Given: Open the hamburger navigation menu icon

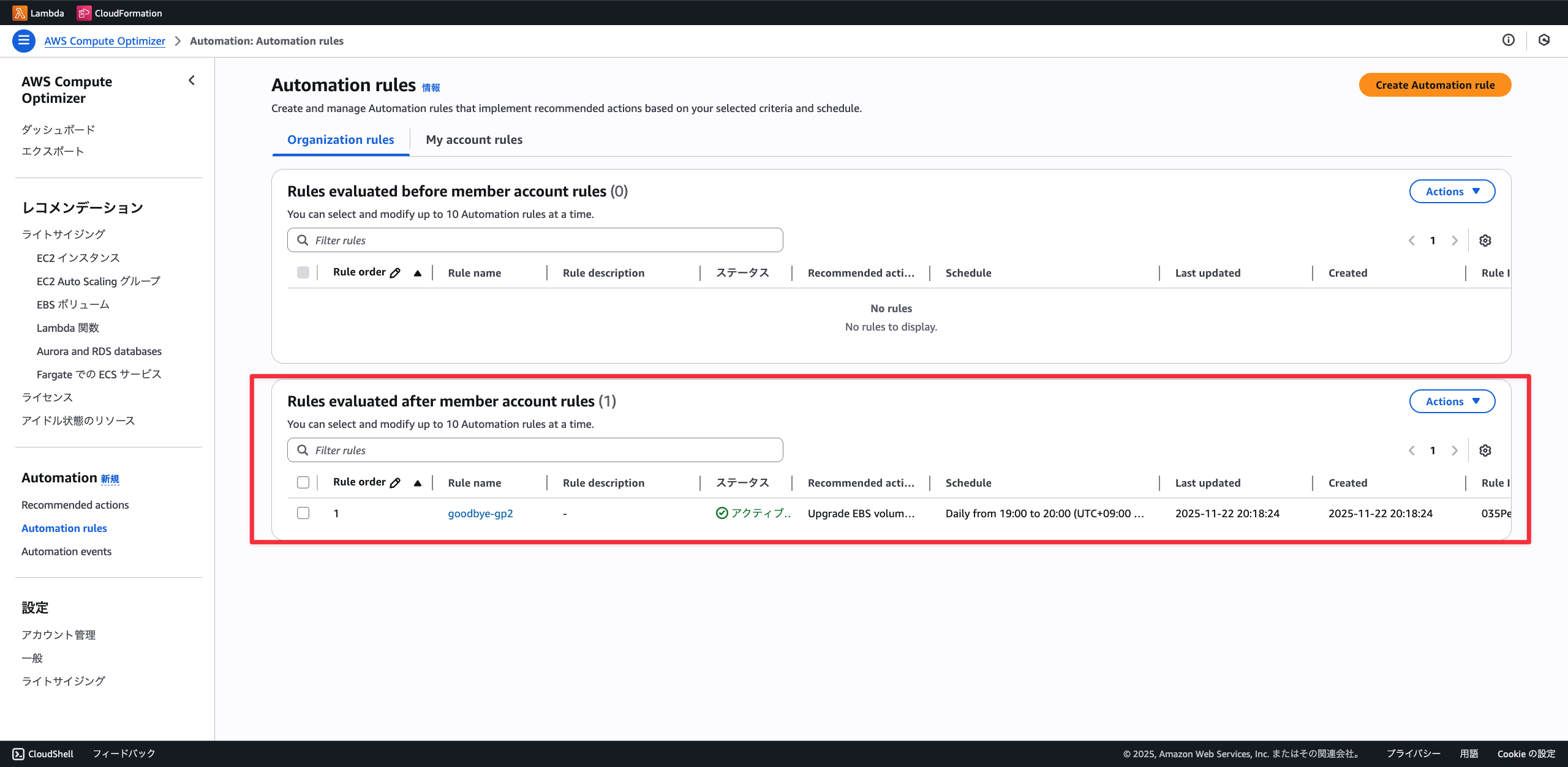Looking at the screenshot, I should pyautogui.click(x=23, y=40).
